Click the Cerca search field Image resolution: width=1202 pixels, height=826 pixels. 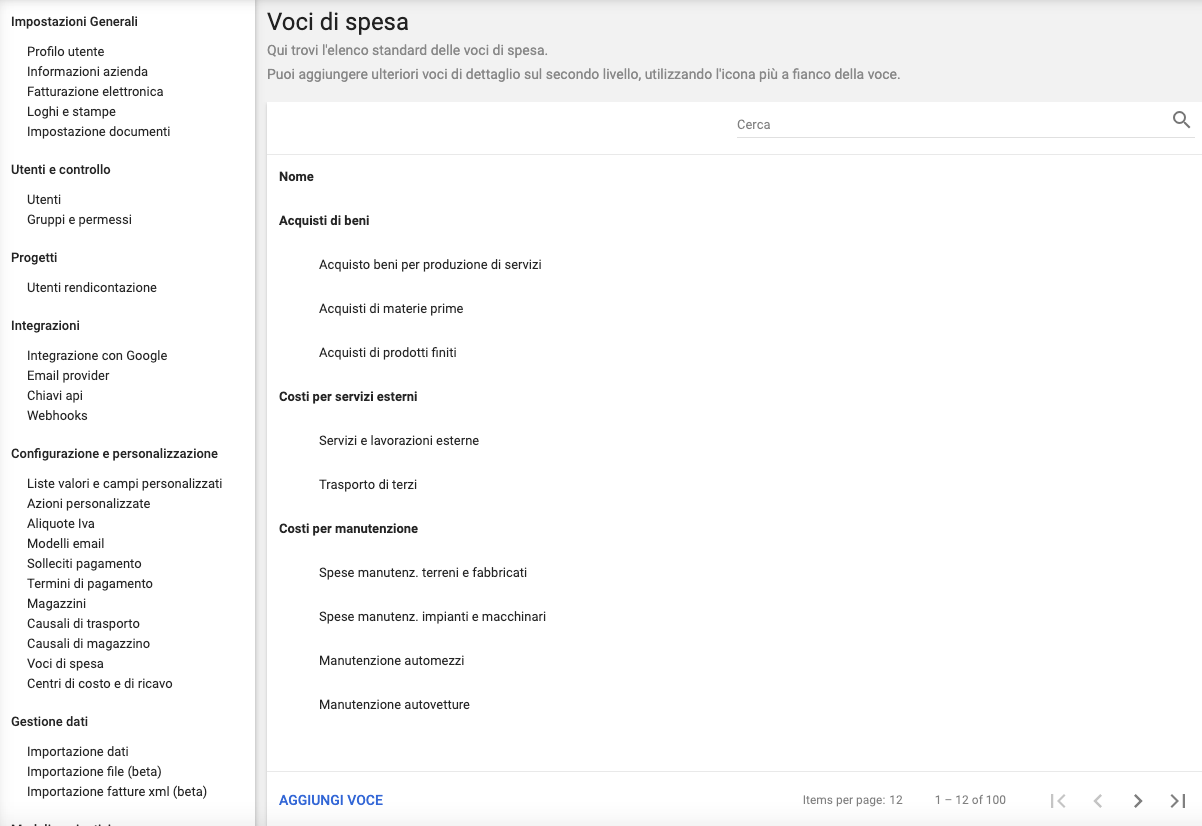pyautogui.click(x=950, y=125)
